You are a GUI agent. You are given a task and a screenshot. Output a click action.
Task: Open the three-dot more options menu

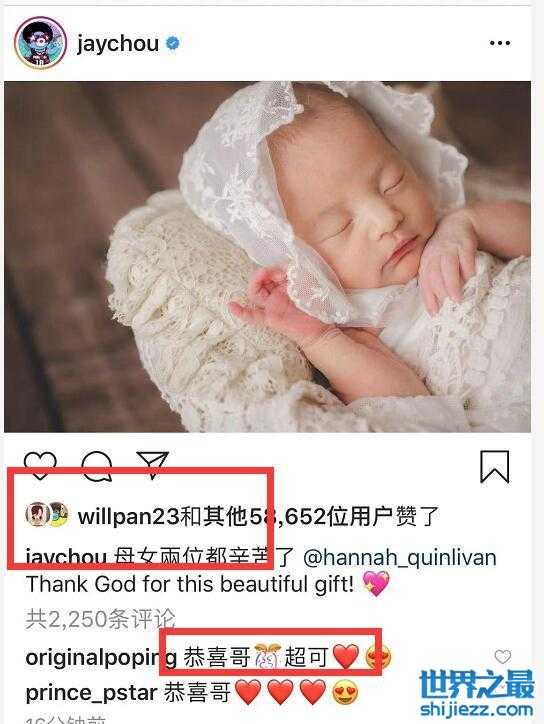click(x=500, y=43)
